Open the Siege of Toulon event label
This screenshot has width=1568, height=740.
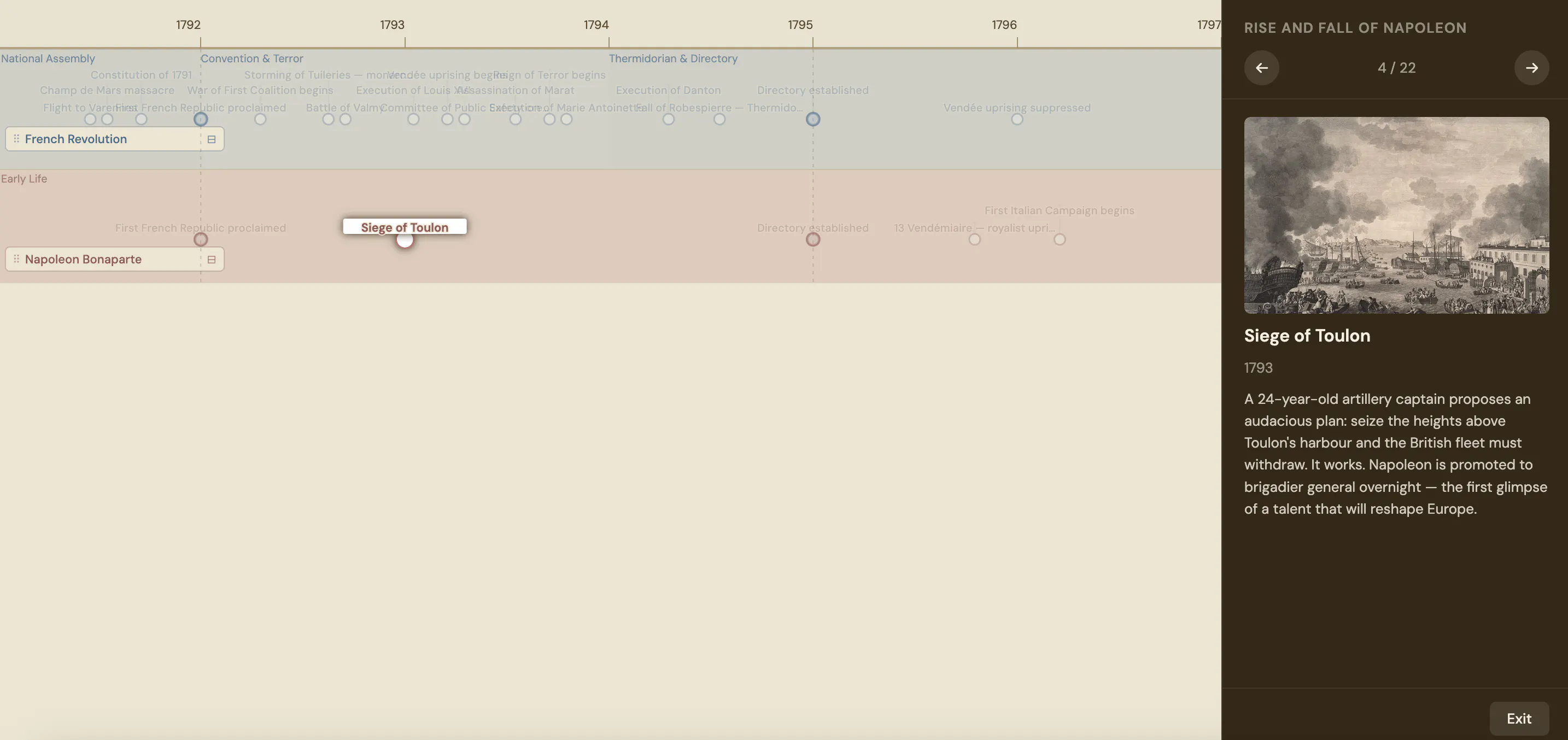tap(405, 227)
